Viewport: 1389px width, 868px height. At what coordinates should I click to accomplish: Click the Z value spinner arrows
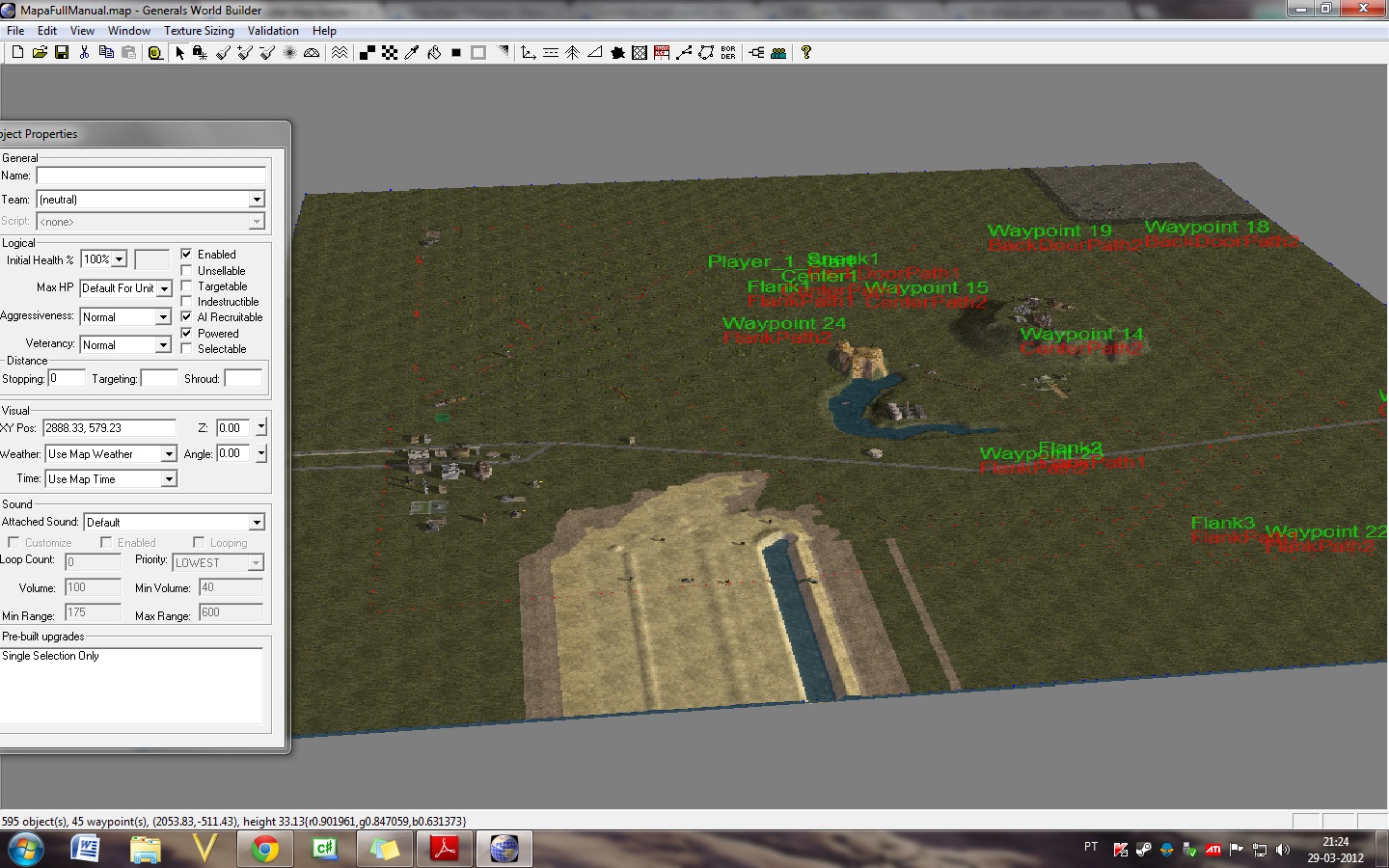[260, 427]
